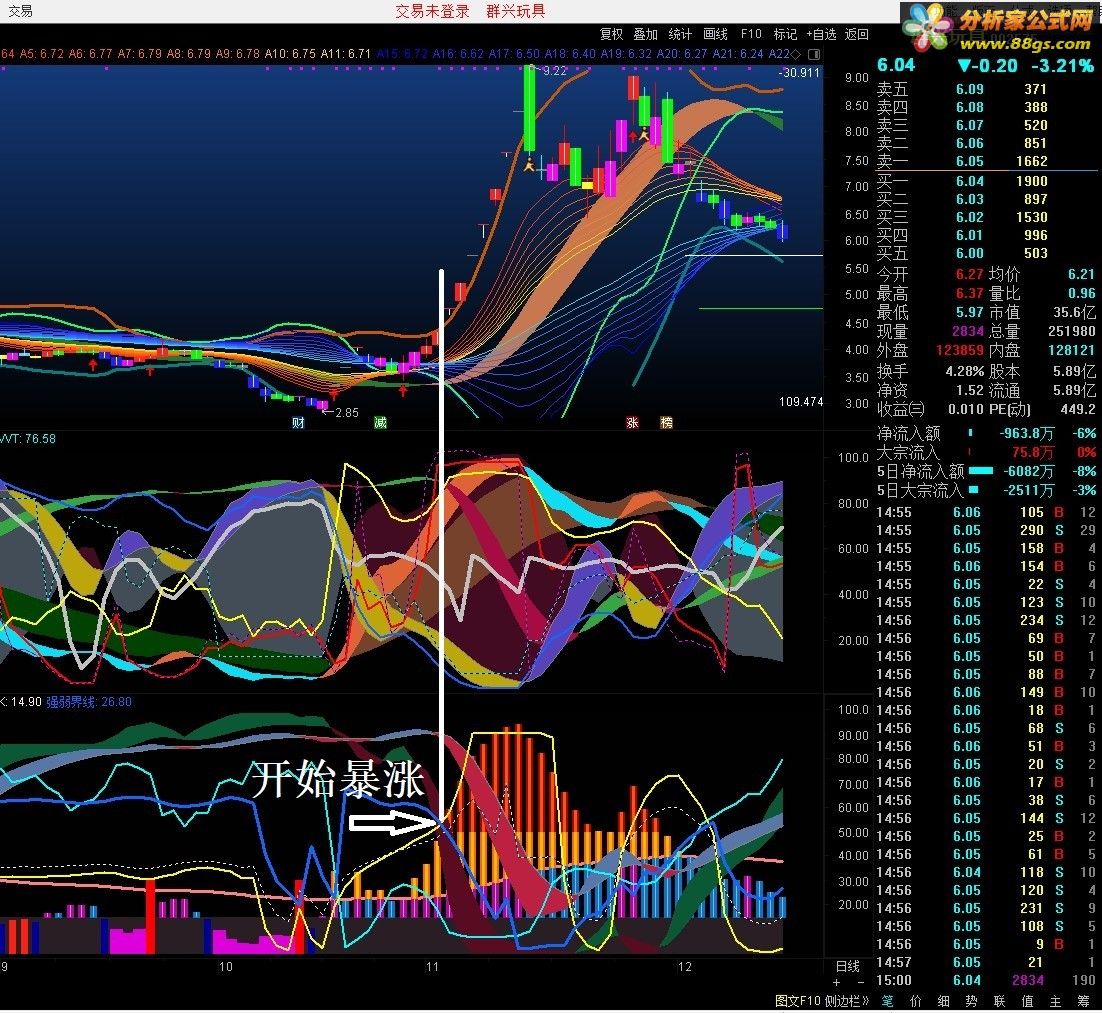Viewport: 1102px width, 1013px height.
Task: Click the 2.85 low price label
Action: coord(346,413)
